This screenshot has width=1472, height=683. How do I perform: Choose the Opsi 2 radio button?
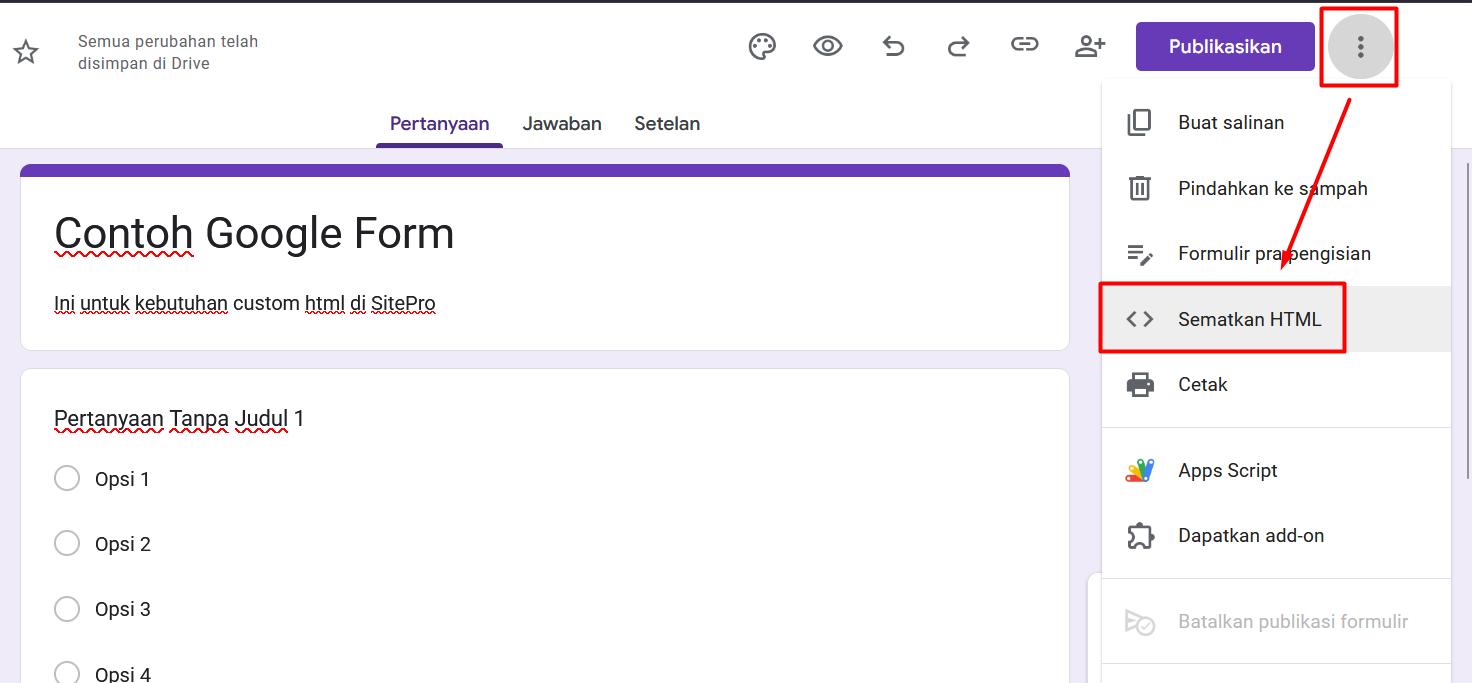67,544
